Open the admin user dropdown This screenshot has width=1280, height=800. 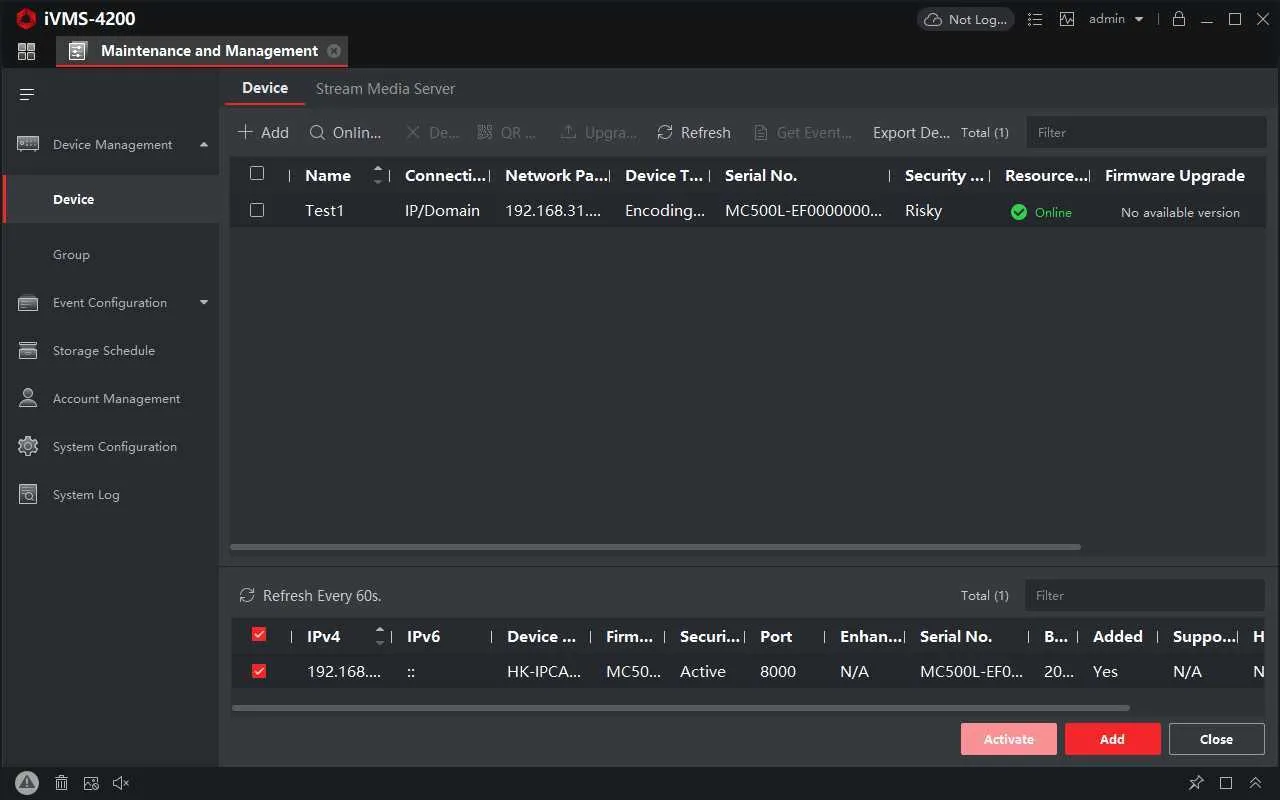[x=1116, y=19]
